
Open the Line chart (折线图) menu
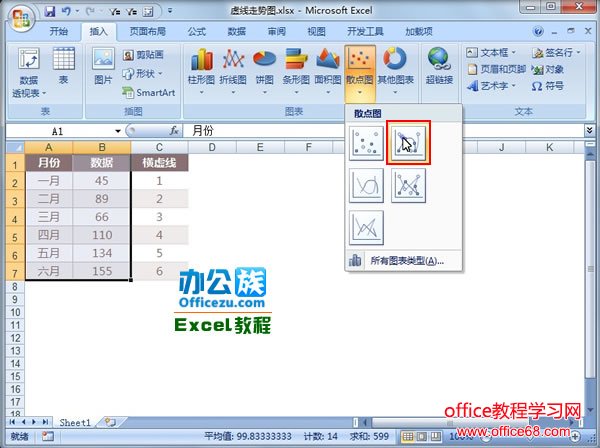pyautogui.click(x=233, y=72)
